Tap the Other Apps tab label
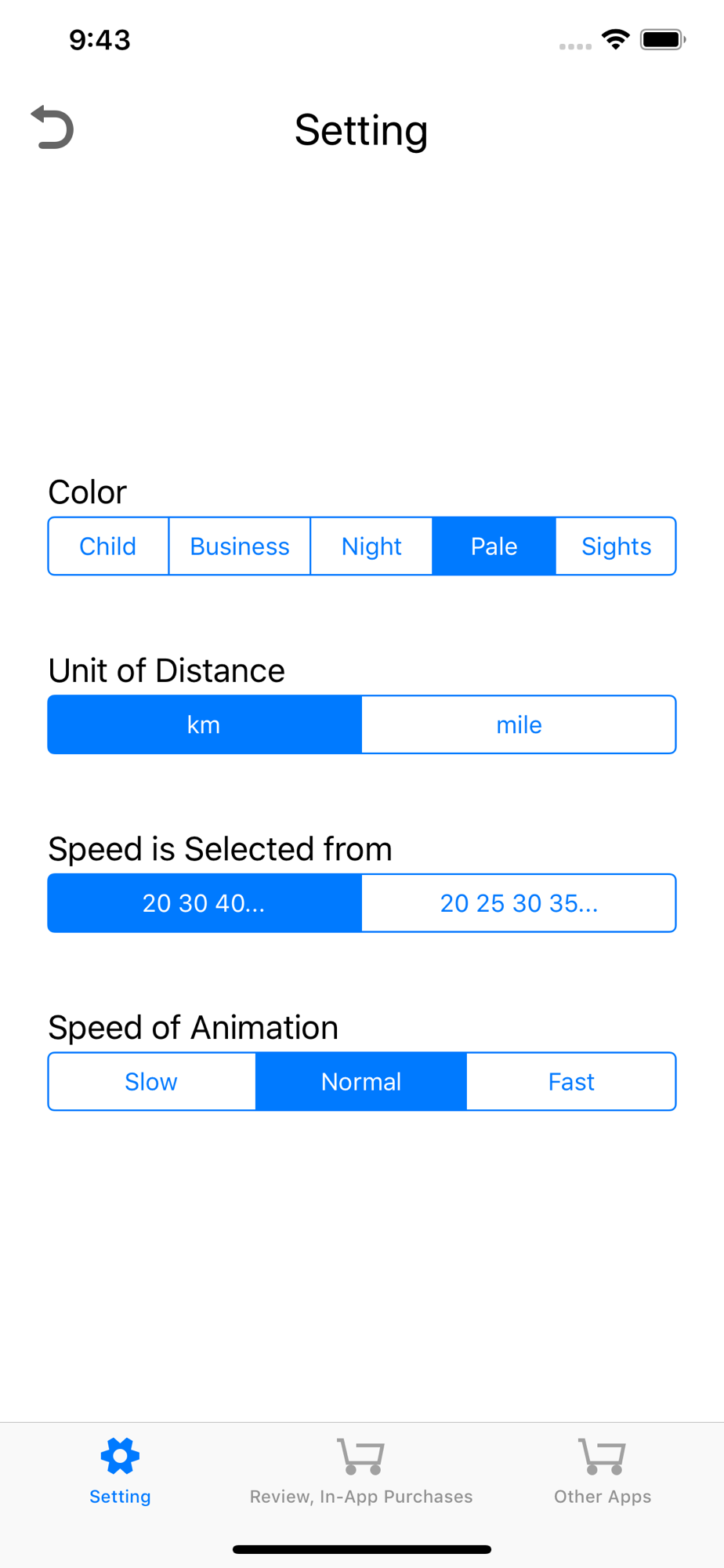The width and height of the screenshot is (724, 1568). (603, 1497)
